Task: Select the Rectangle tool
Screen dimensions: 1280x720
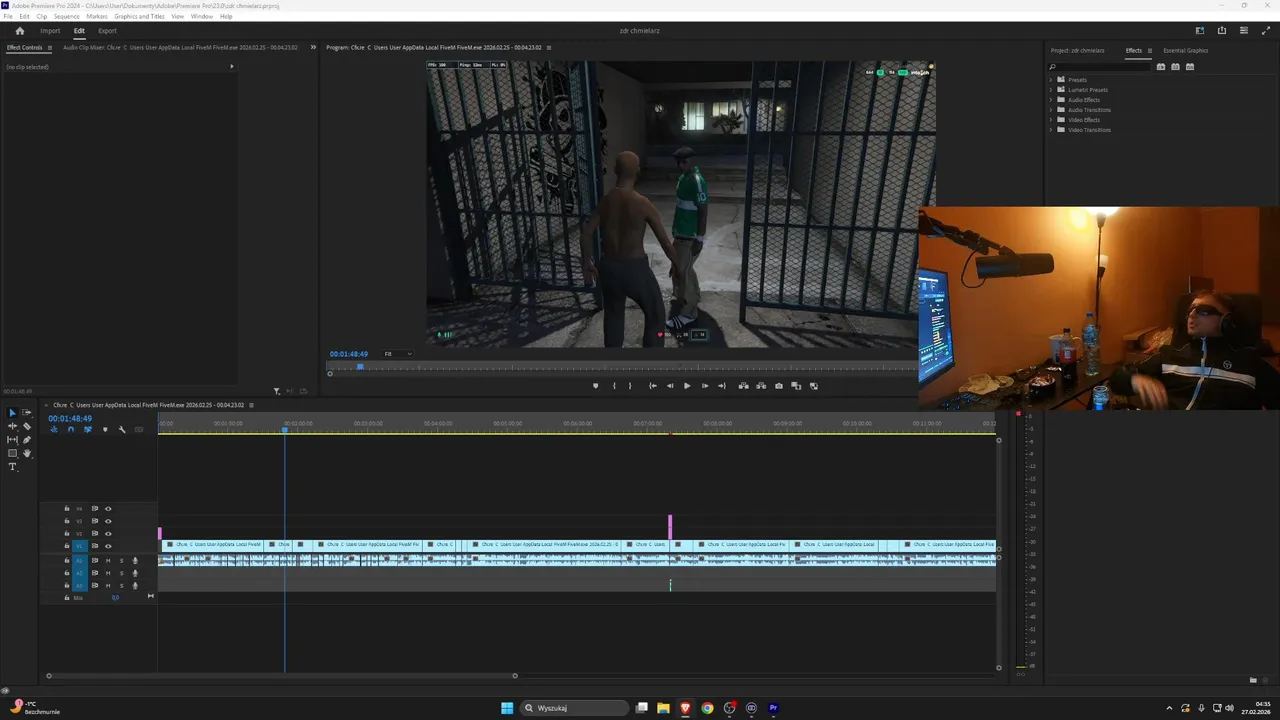Action: pos(13,453)
